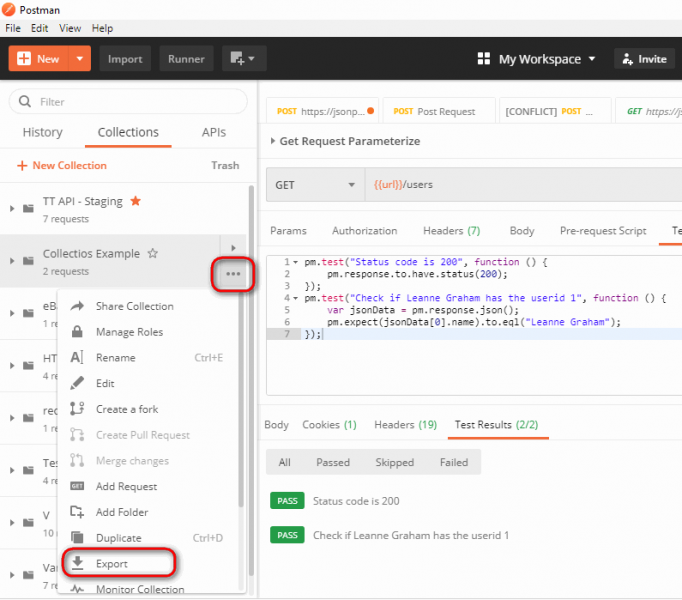Click the Create a fork icon
Screen dimensions: 682x600
click(77, 409)
